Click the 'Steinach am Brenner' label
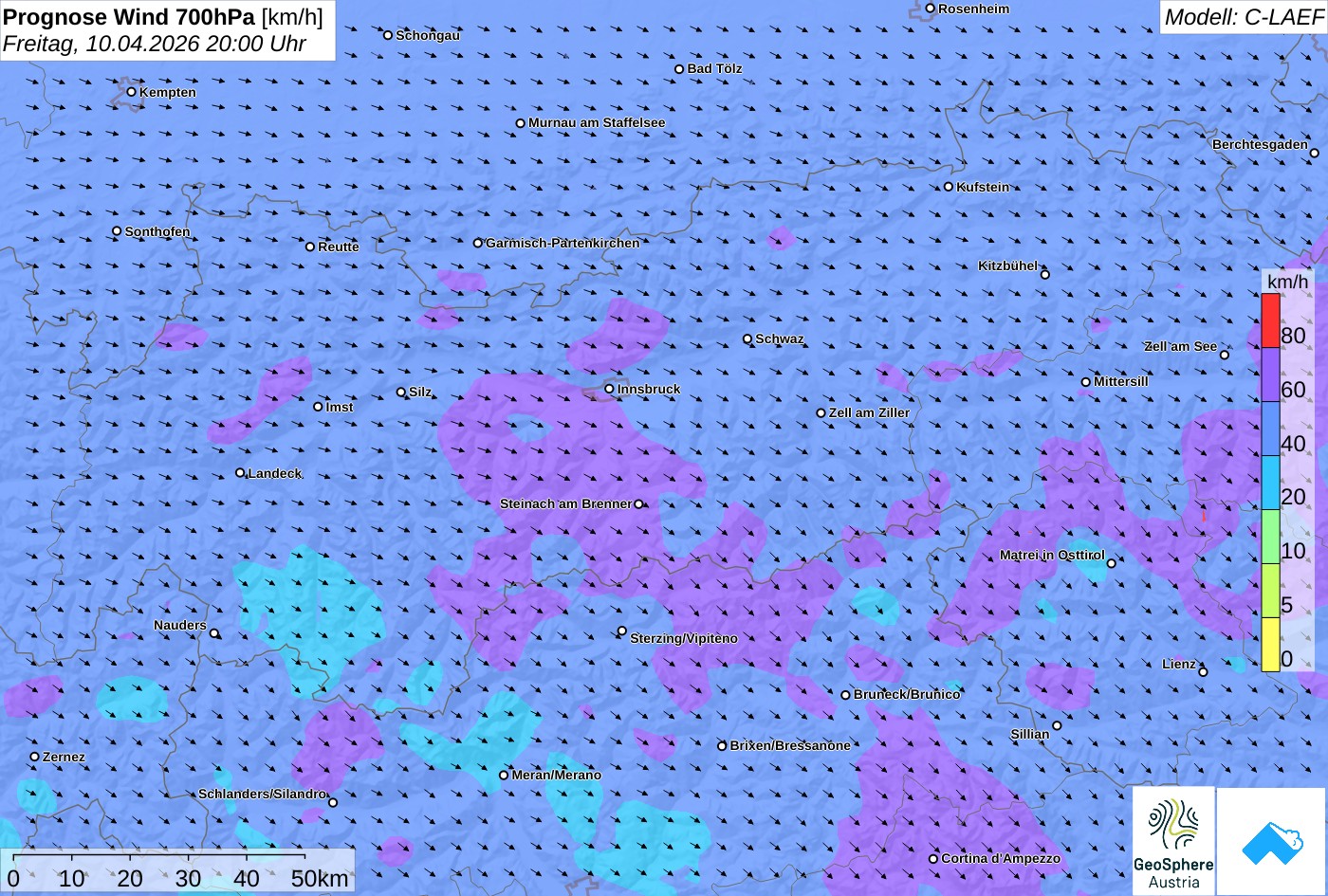The height and width of the screenshot is (896, 1328). click(x=565, y=503)
